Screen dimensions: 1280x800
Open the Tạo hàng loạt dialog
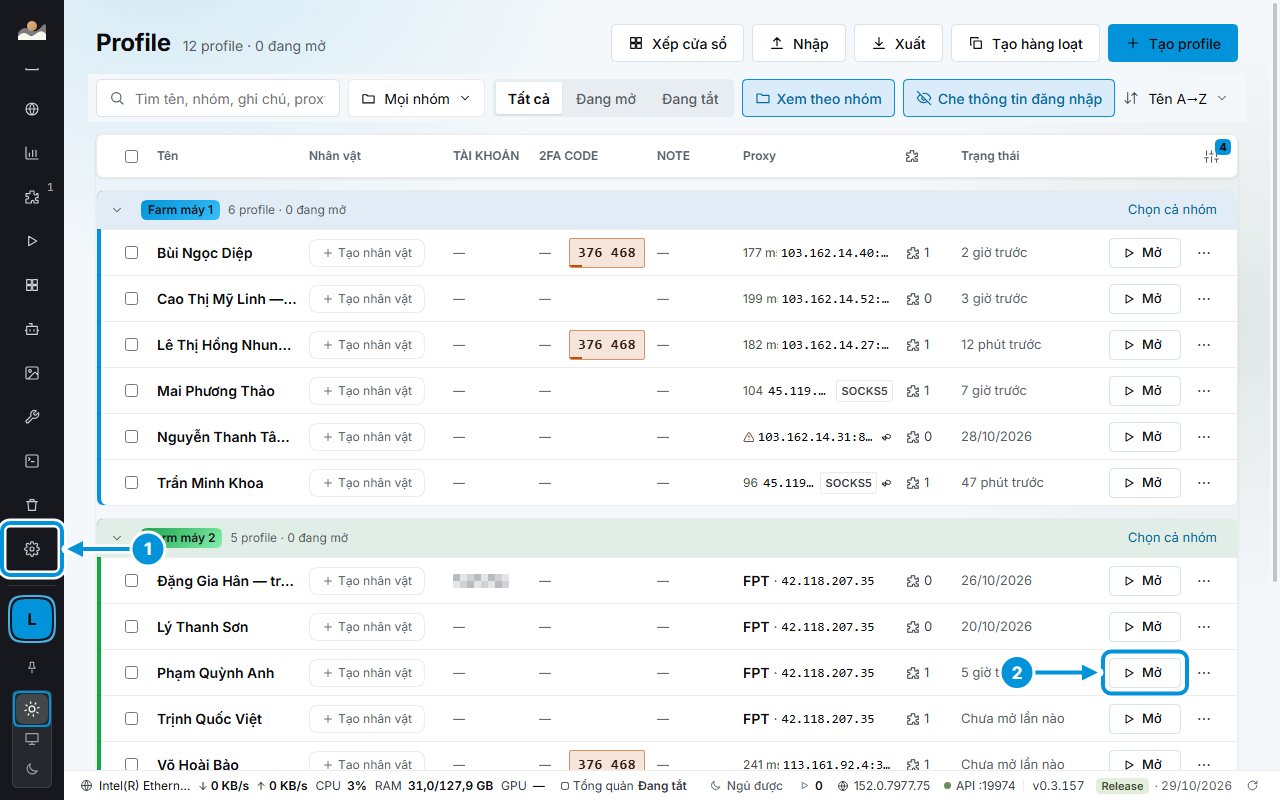click(1025, 44)
